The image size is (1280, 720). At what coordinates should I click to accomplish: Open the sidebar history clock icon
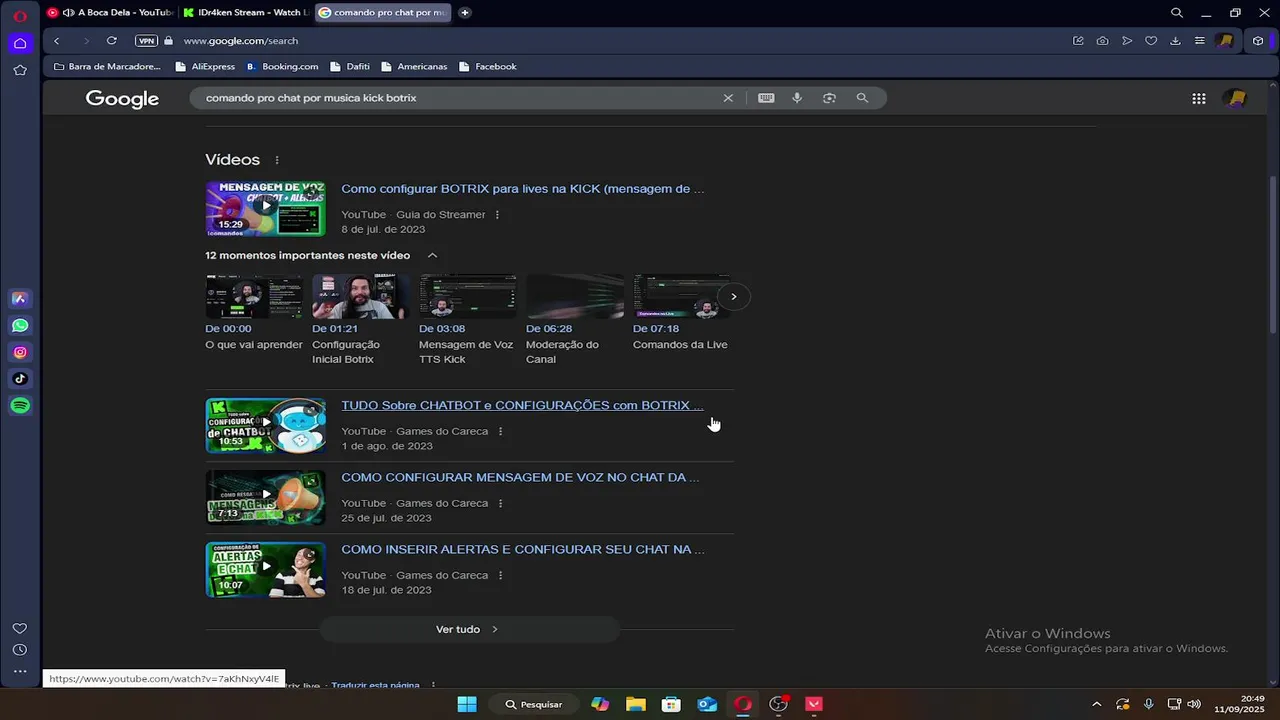(20, 650)
